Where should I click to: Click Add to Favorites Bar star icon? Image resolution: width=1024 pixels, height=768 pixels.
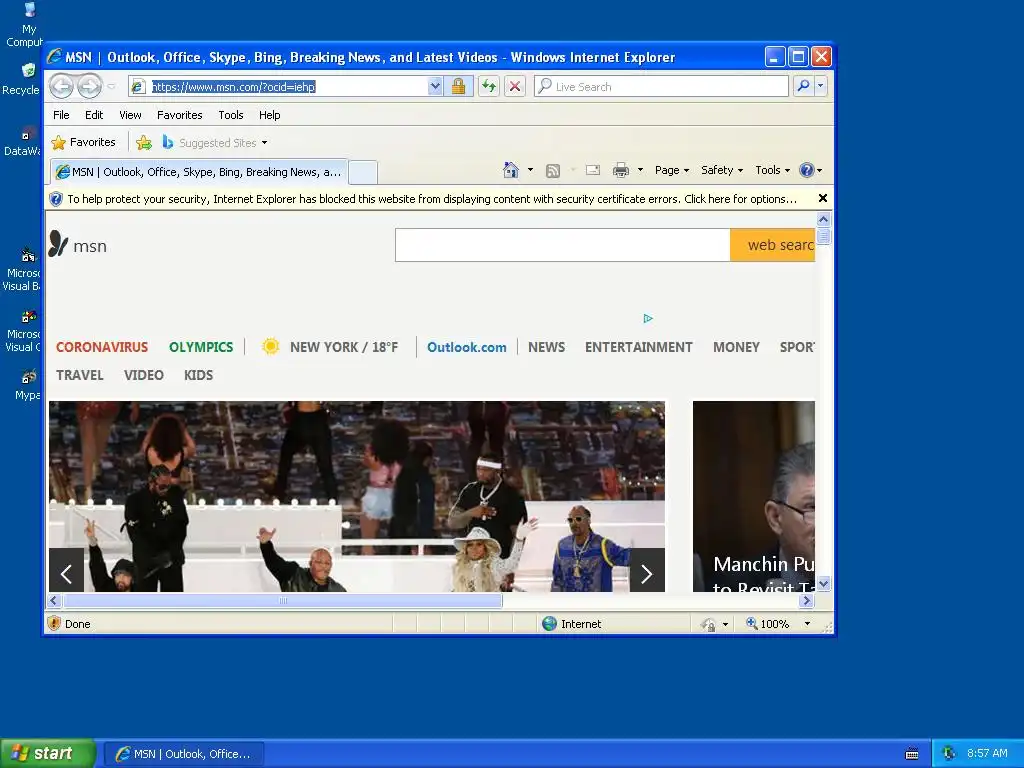[144, 142]
